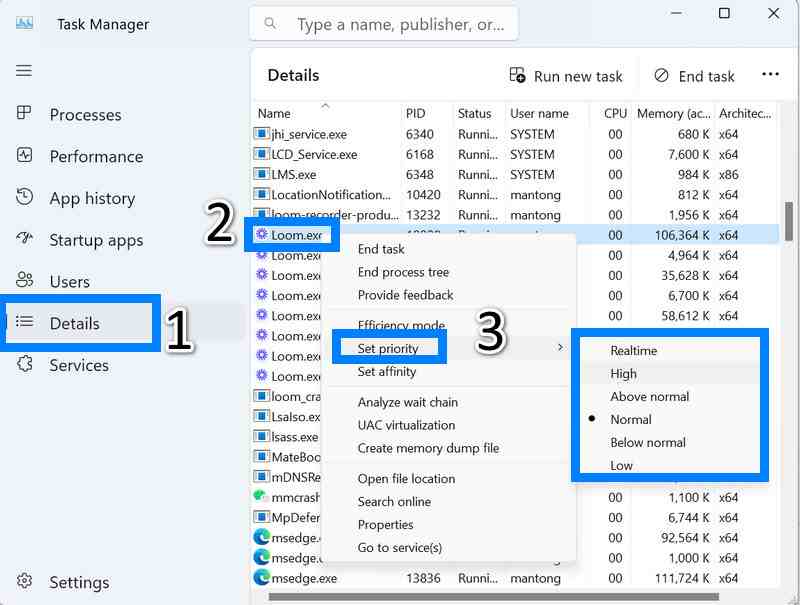Image resolution: width=800 pixels, height=605 pixels.
Task: Choose End process tree from context menu
Action: (x=403, y=272)
